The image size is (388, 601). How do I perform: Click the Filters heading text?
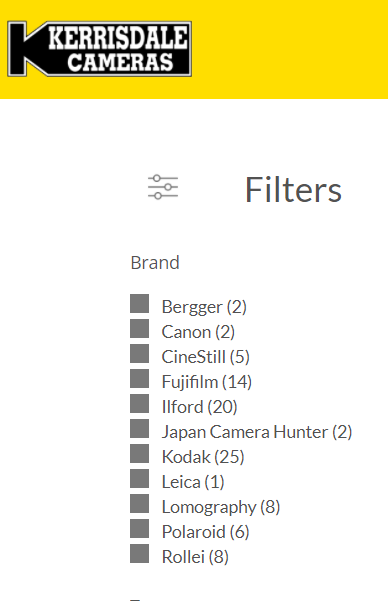point(293,190)
